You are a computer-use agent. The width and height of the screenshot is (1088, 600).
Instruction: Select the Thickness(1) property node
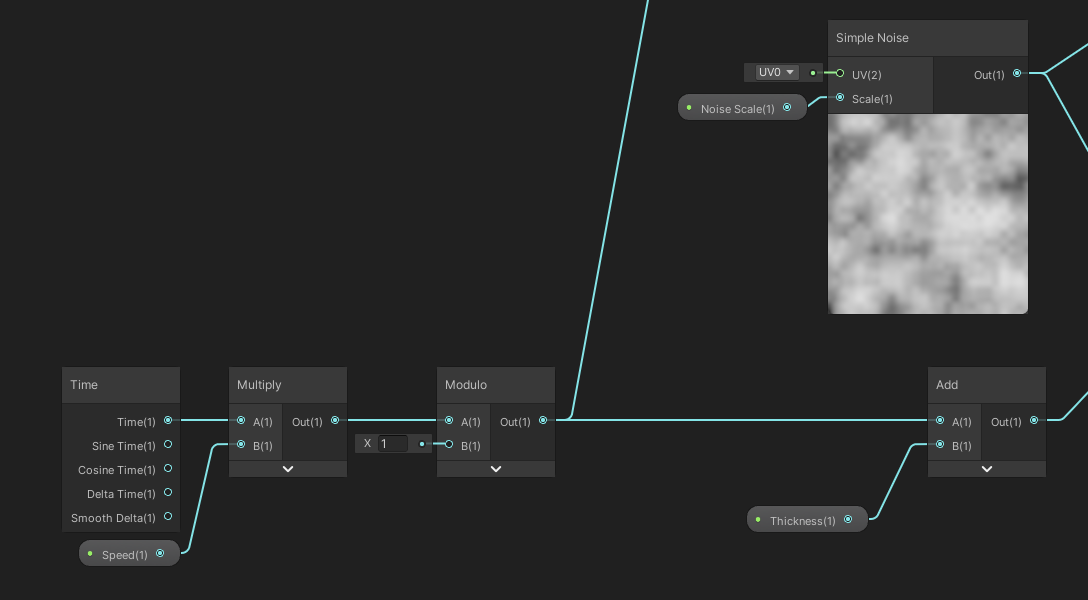(x=803, y=520)
